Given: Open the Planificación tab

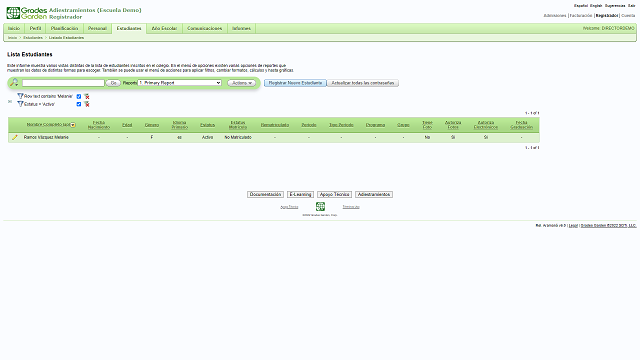Looking at the screenshot, I should point(64,29).
